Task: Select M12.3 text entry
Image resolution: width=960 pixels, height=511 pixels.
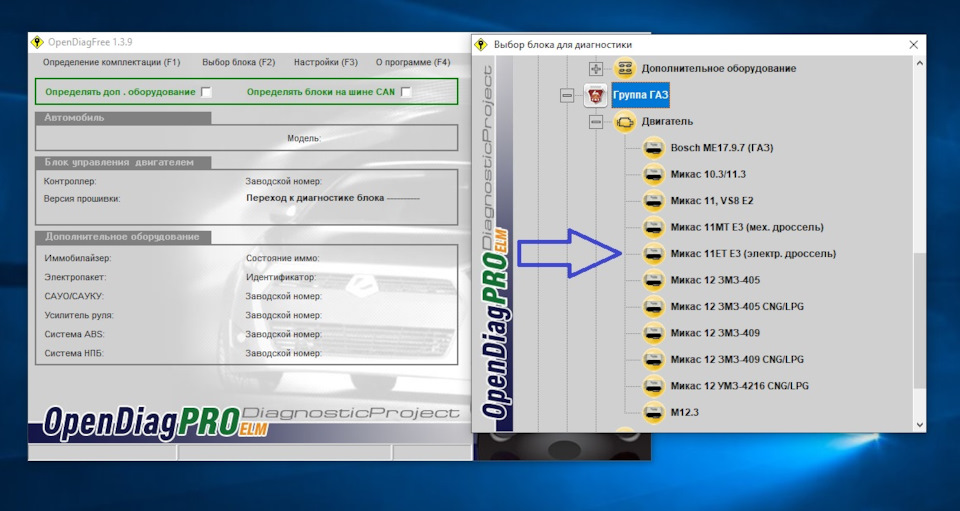Action: point(684,412)
